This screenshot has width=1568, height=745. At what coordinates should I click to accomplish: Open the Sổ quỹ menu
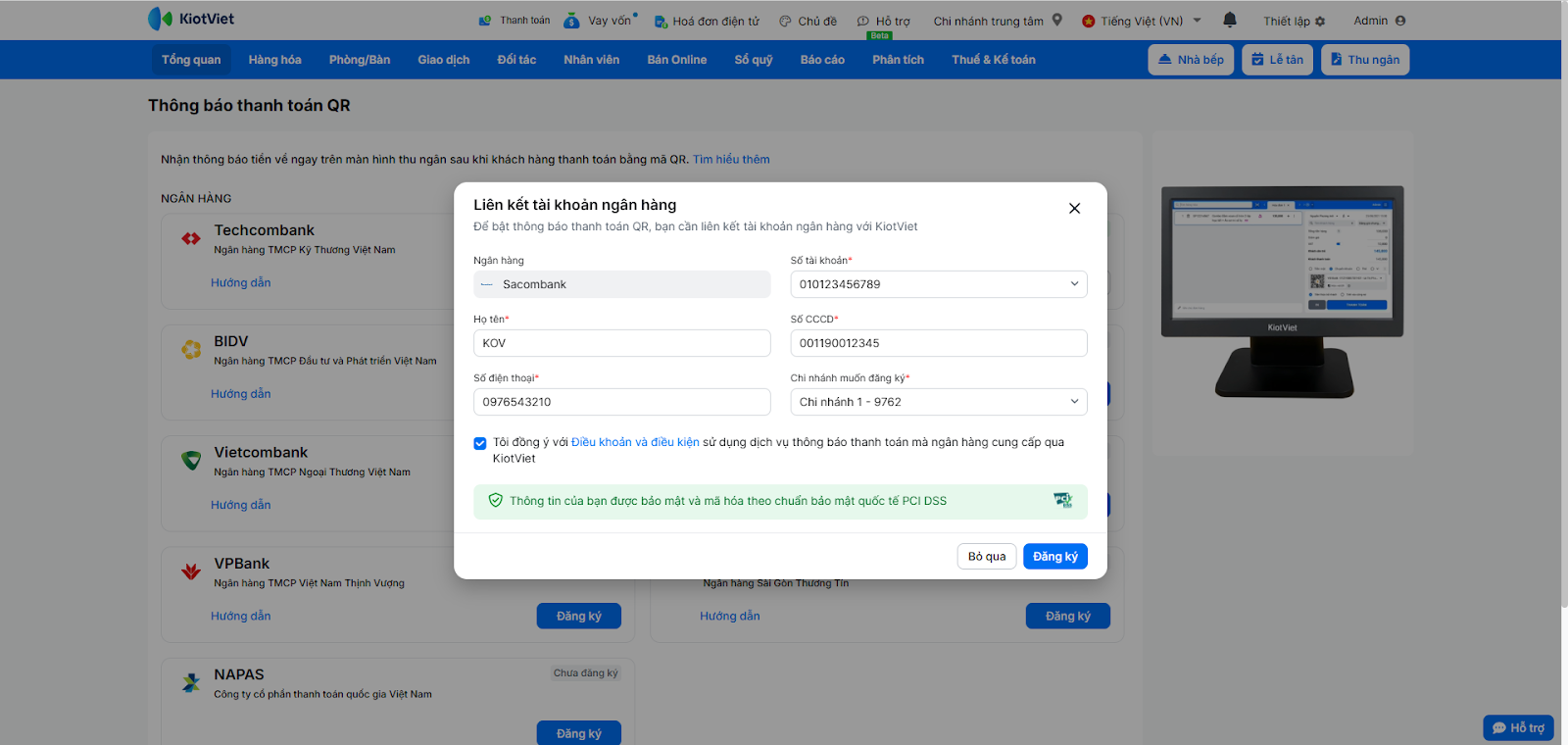click(754, 60)
